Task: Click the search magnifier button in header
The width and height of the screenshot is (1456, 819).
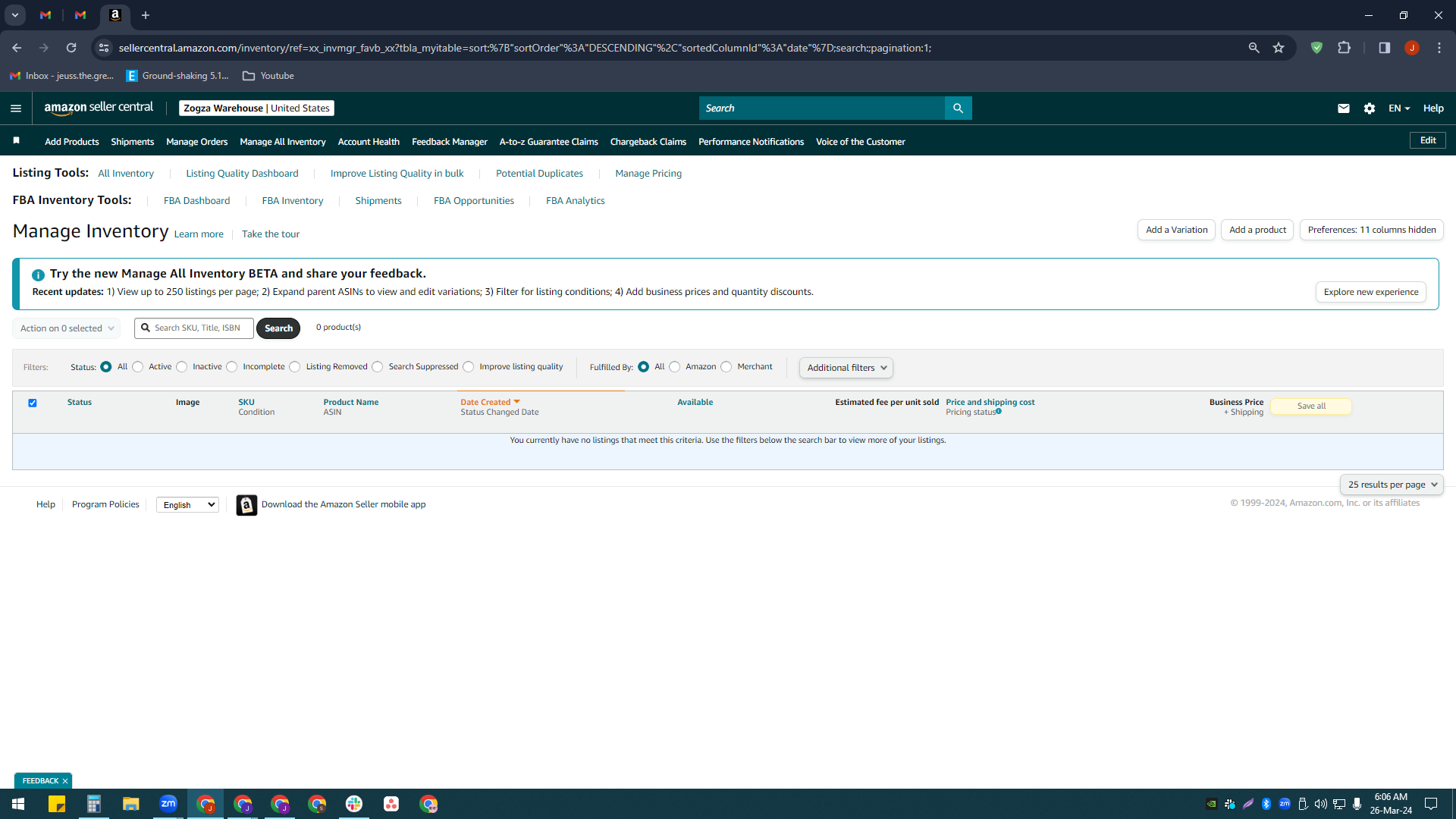Action: (958, 108)
